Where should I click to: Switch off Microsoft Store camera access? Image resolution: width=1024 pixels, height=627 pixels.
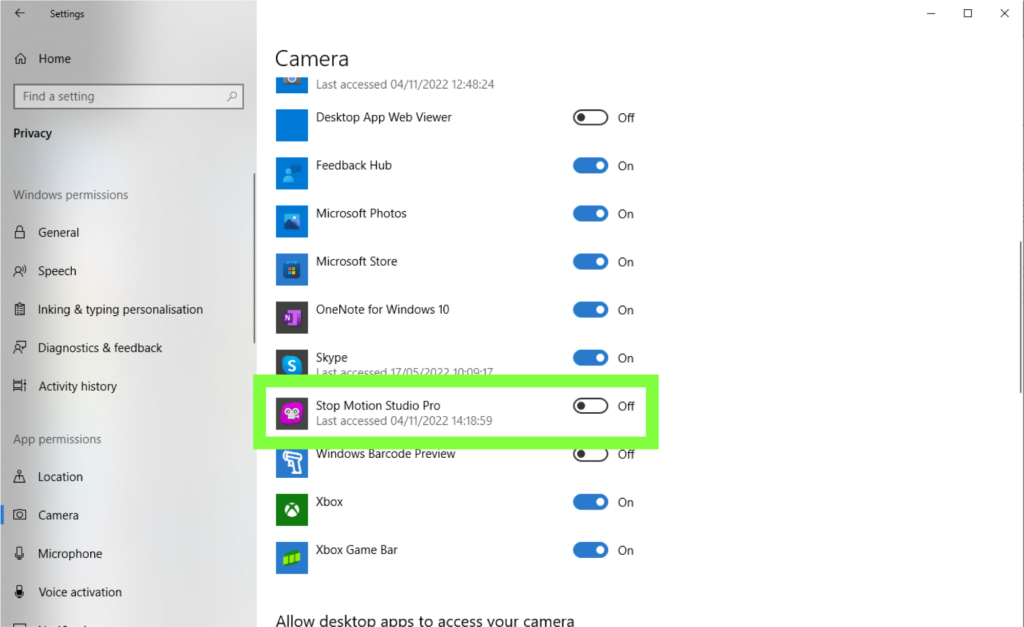point(590,262)
